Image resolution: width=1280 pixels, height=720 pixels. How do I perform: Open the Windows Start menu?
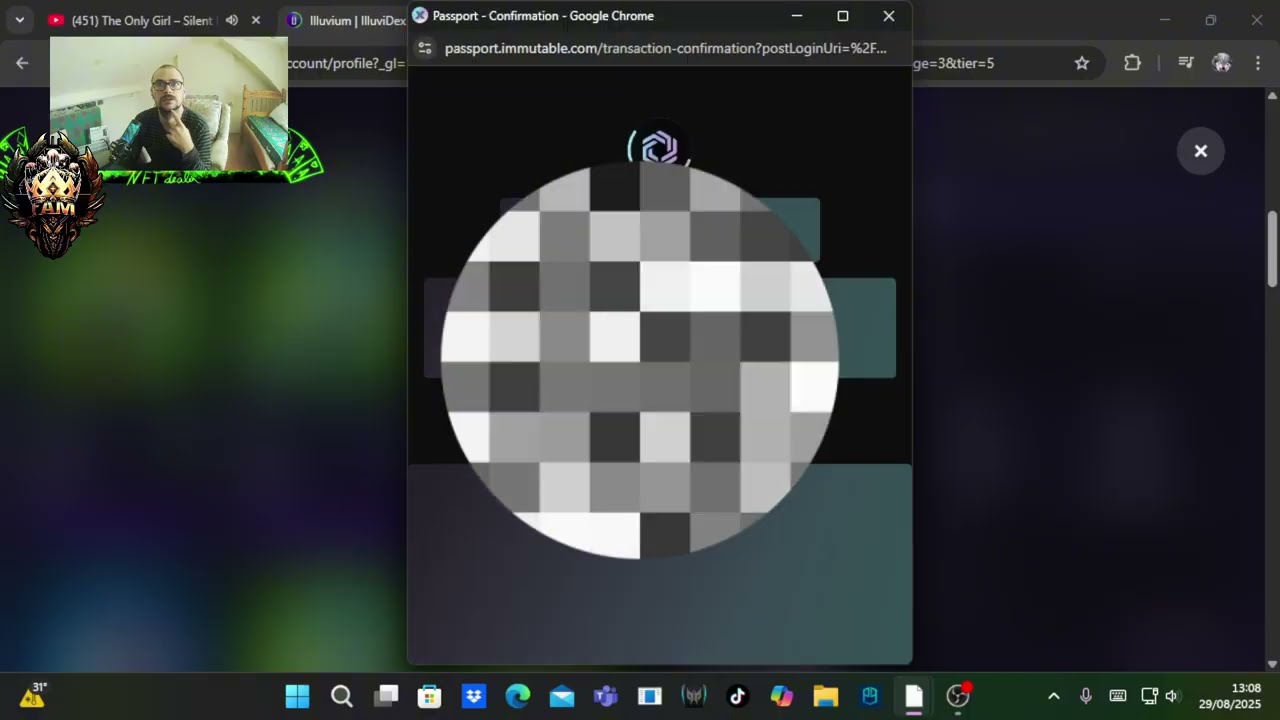tap(297, 696)
